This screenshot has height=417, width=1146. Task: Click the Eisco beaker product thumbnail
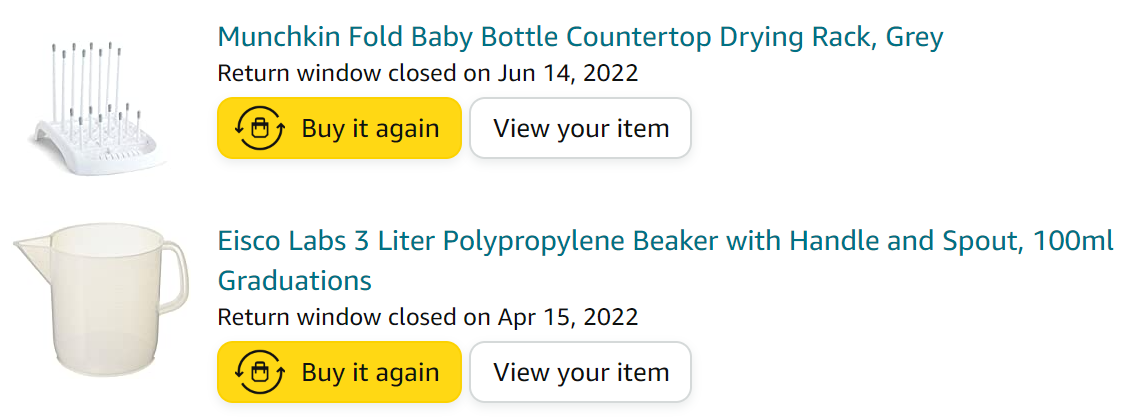tap(101, 299)
